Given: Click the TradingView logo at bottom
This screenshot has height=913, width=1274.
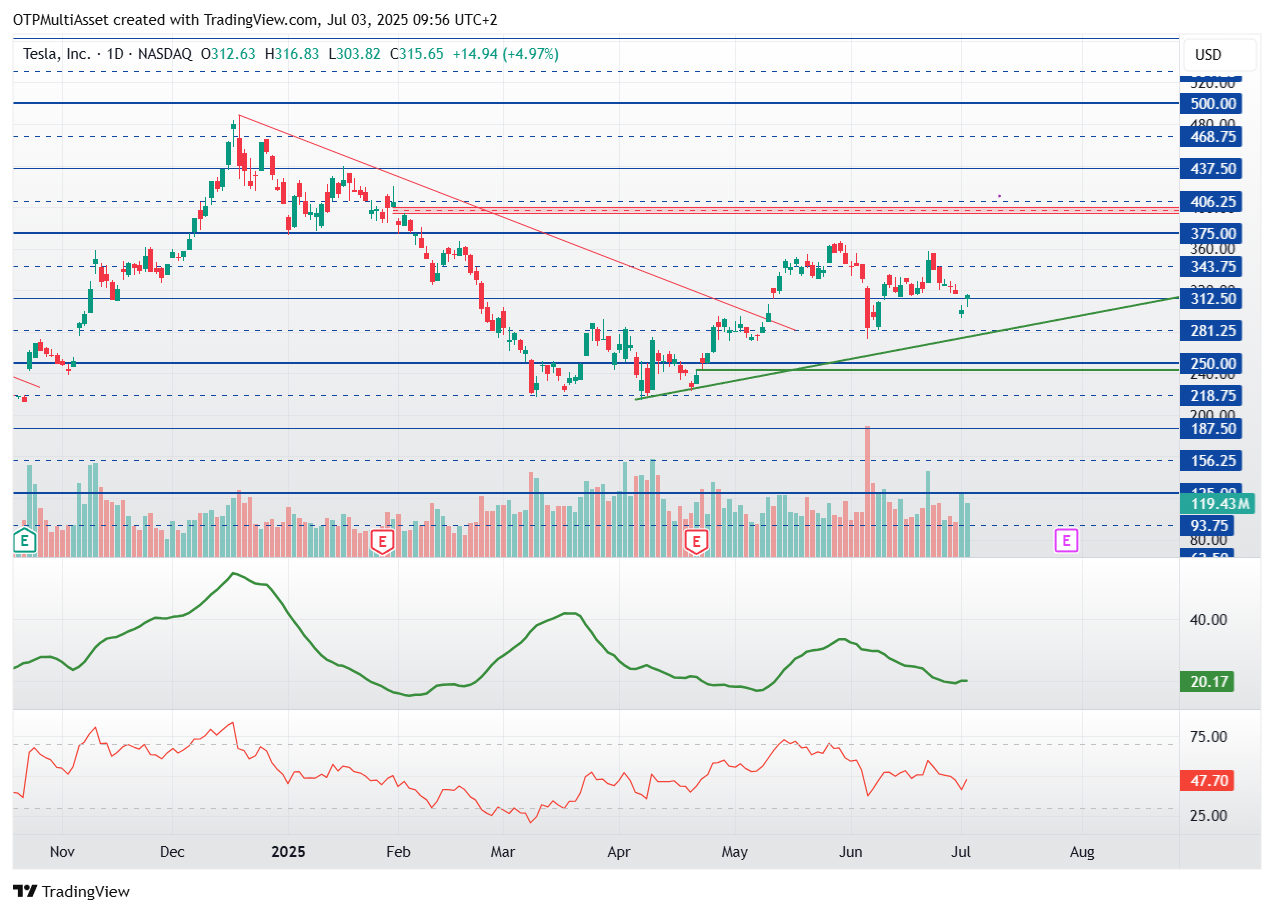Looking at the screenshot, I should [71, 891].
